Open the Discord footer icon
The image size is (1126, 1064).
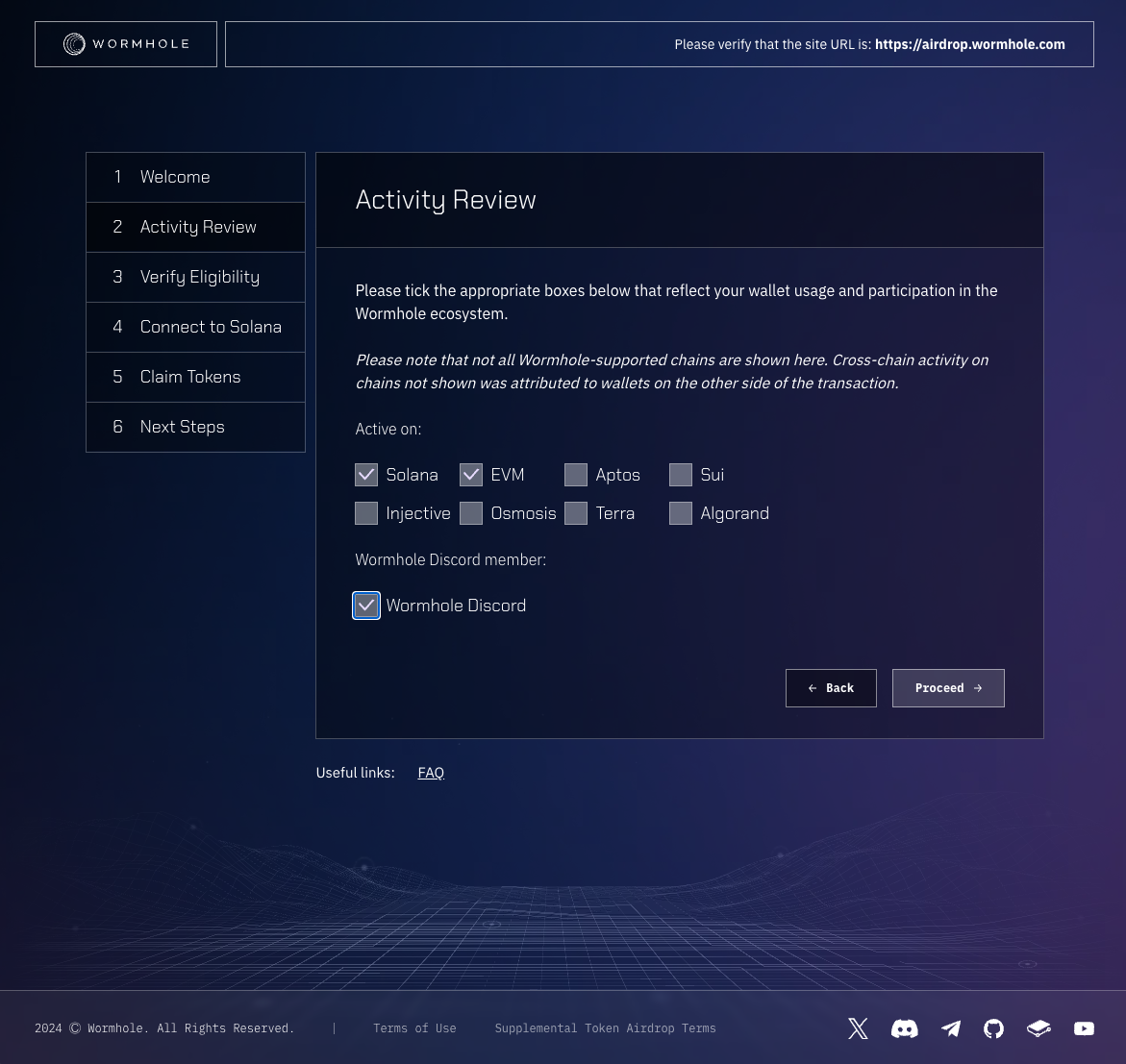pyautogui.click(x=904, y=1028)
